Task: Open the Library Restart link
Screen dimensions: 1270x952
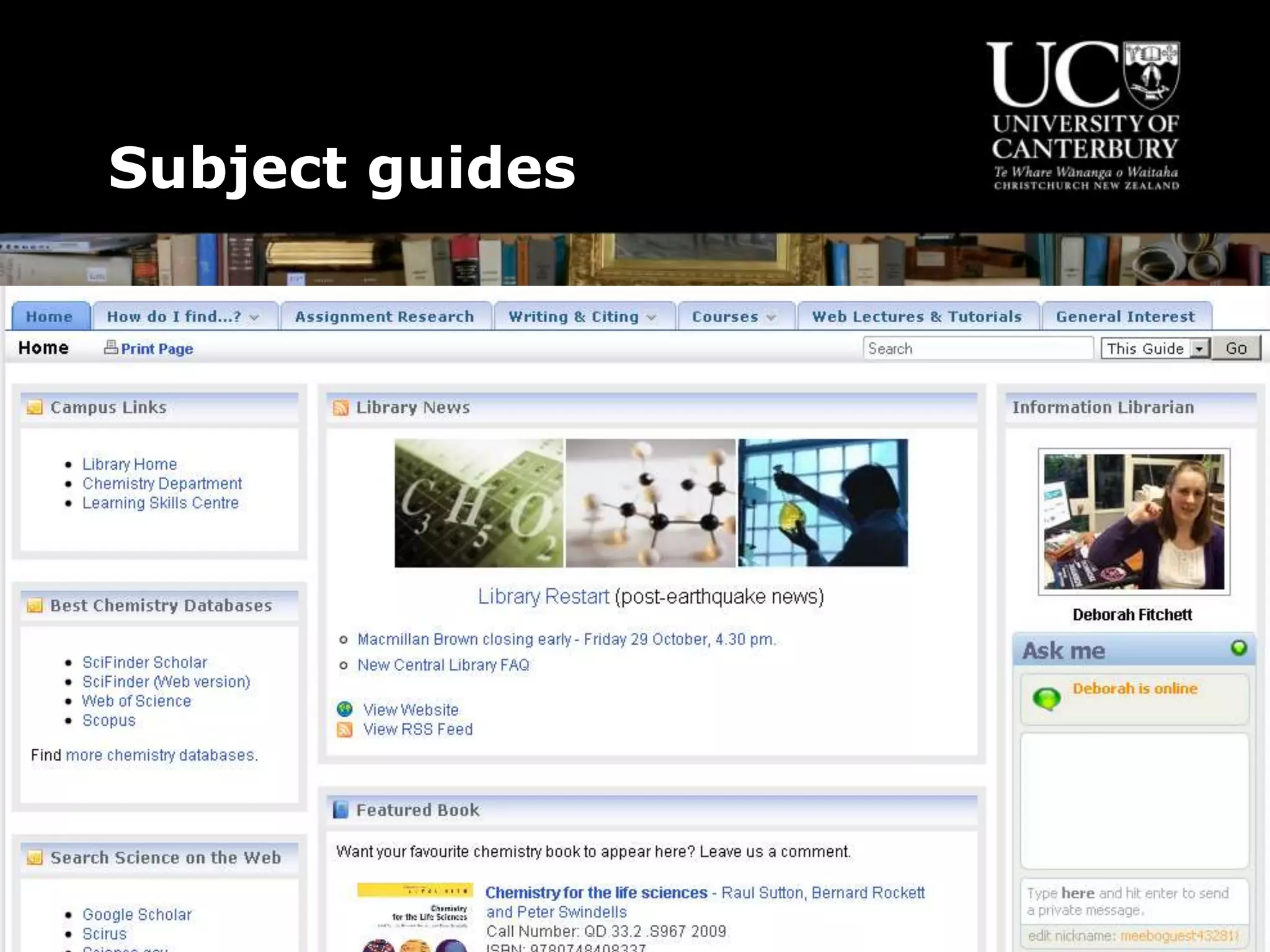Action: 543,596
